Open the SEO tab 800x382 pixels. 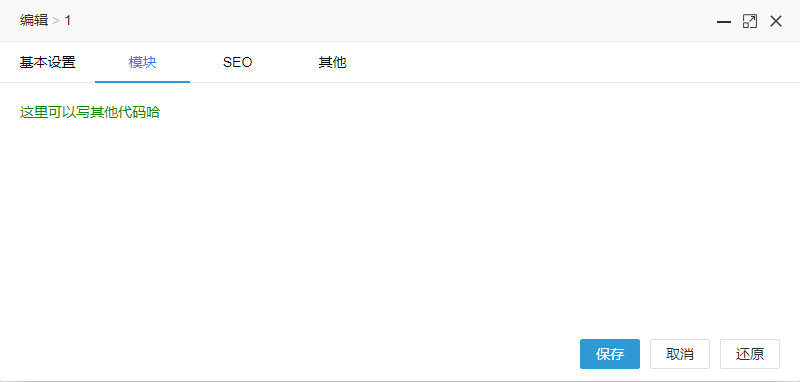click(x=237, y=62)
